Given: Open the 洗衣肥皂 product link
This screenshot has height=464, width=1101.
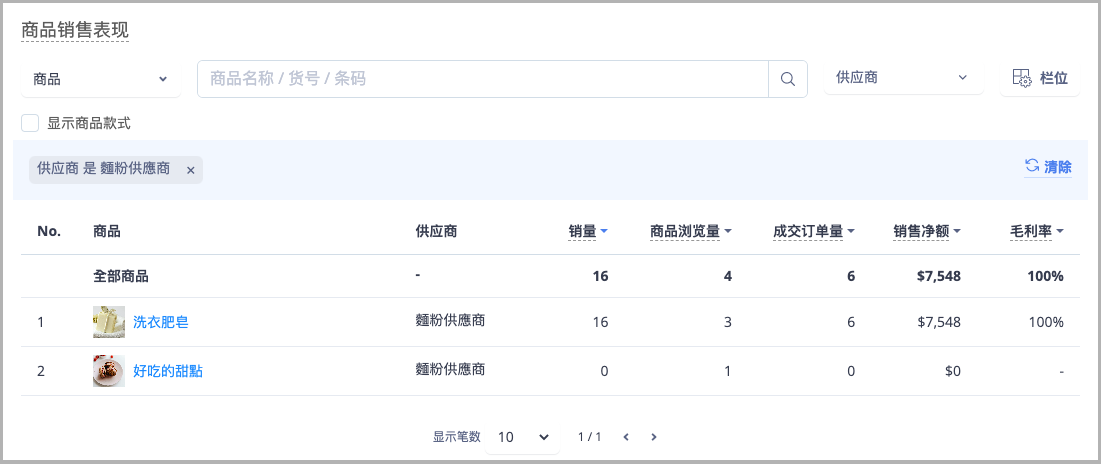Looking at the screenshot, I should (161, 322).
